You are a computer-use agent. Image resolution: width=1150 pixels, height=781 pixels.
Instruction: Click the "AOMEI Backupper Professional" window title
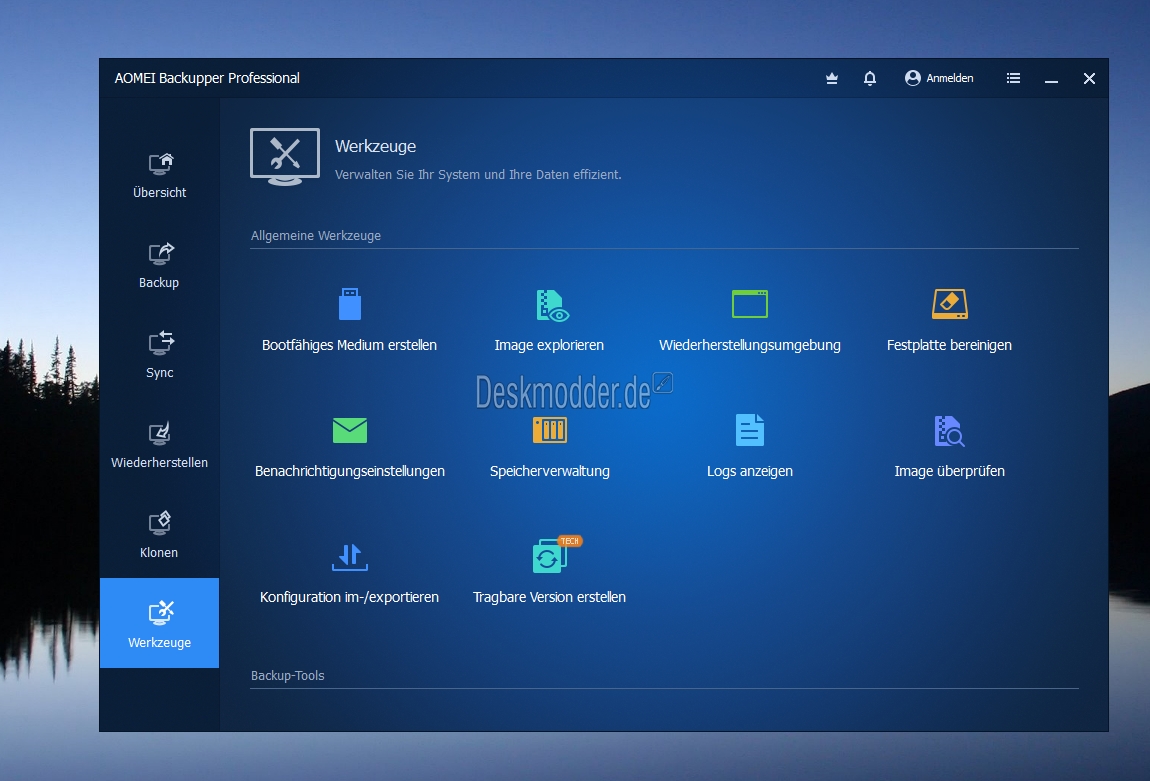coord(207,78)
